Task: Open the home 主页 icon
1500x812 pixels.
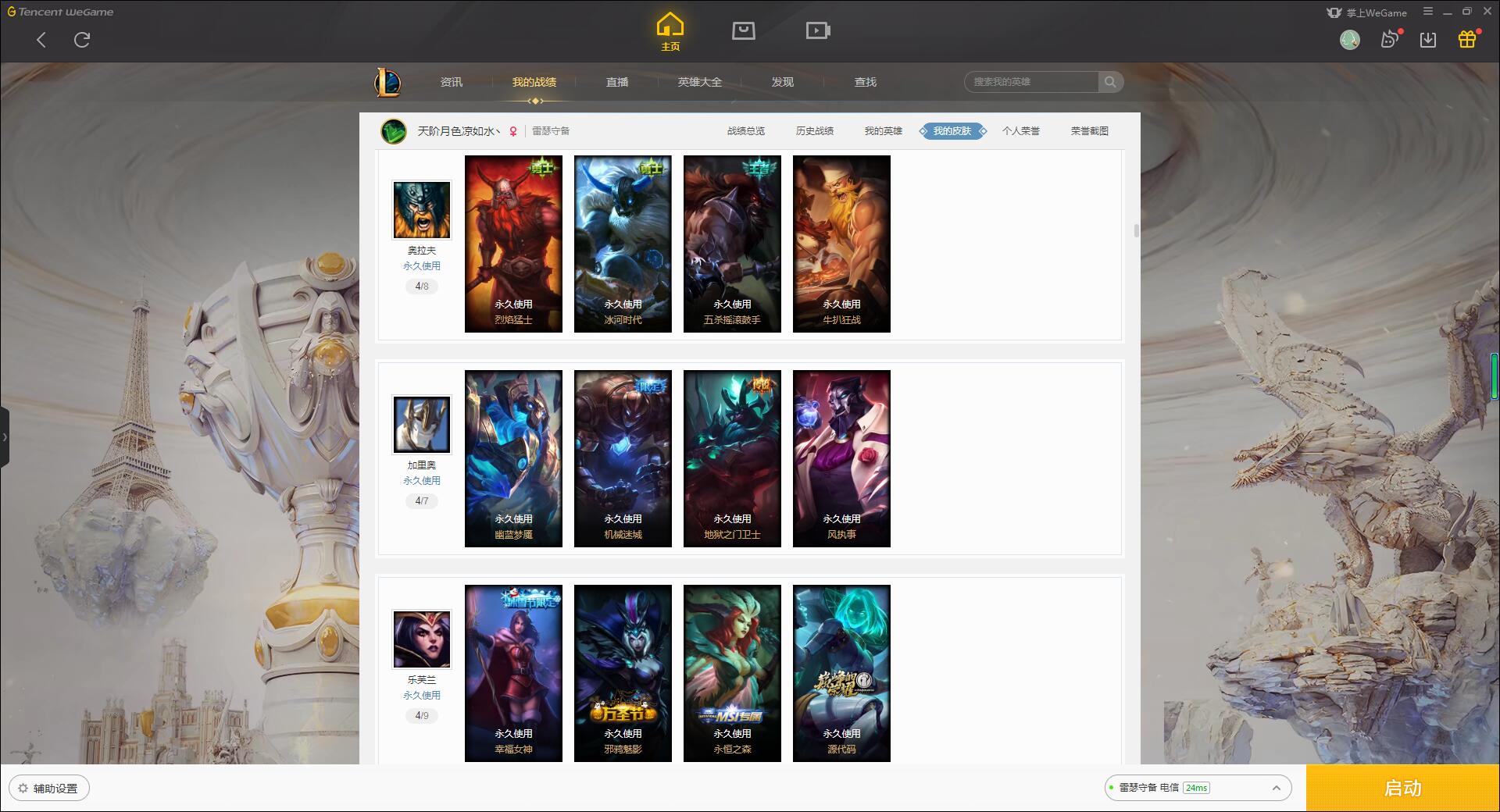Action: tap(670, 31)
